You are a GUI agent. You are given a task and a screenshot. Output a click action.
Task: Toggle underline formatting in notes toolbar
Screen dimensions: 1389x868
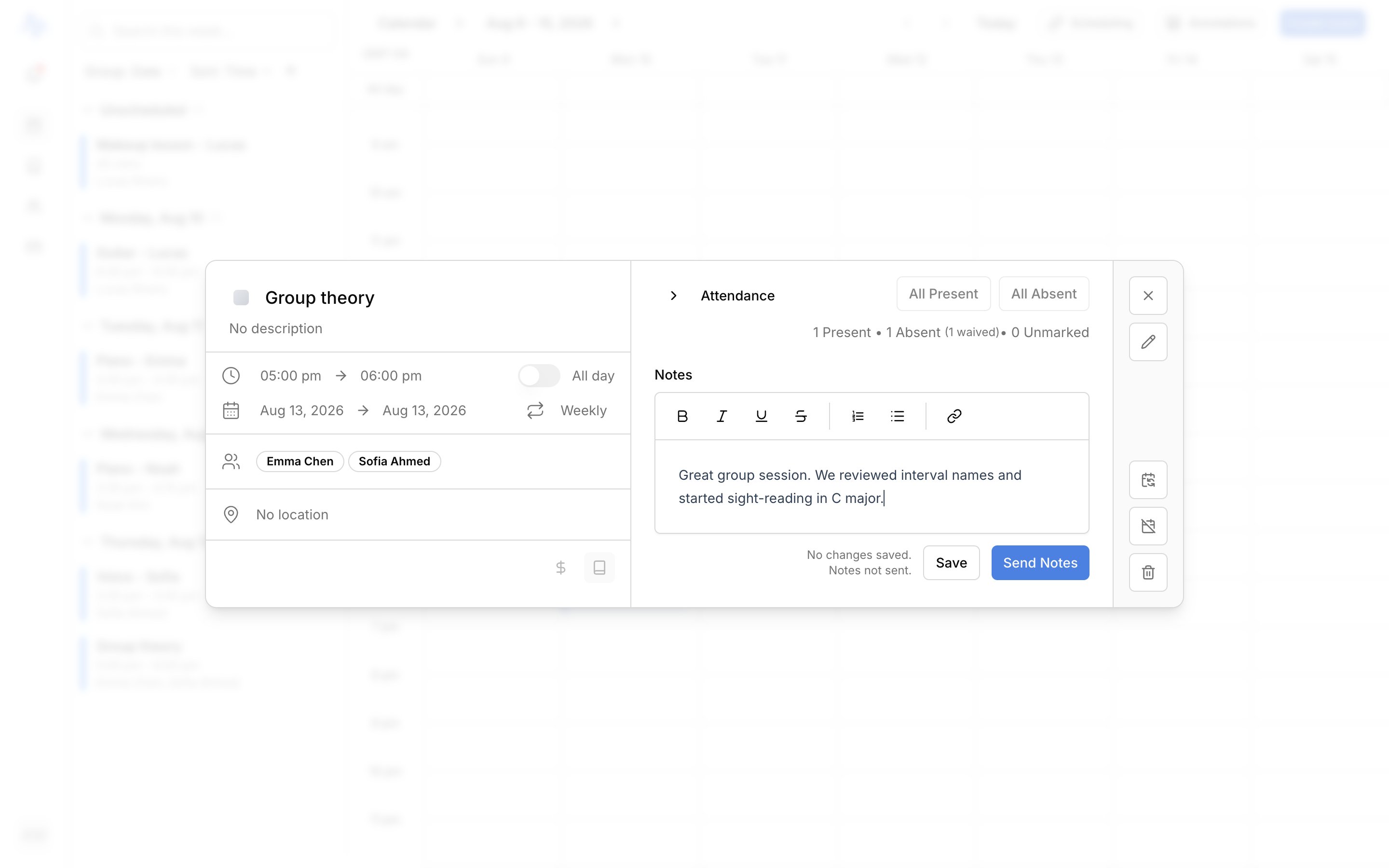[x=761, y=416]
